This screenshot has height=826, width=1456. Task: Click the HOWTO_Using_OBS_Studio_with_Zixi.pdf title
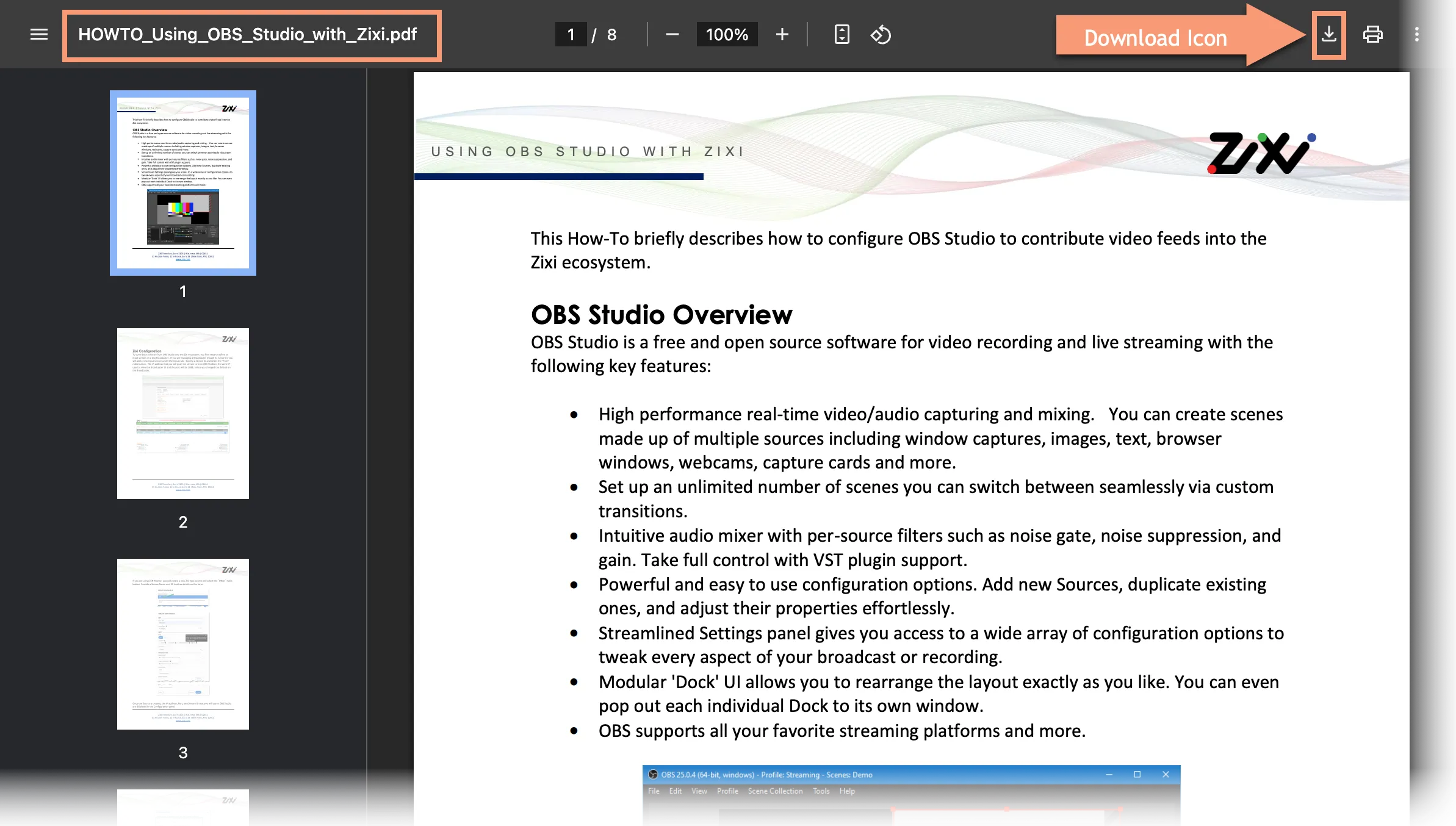248,35
